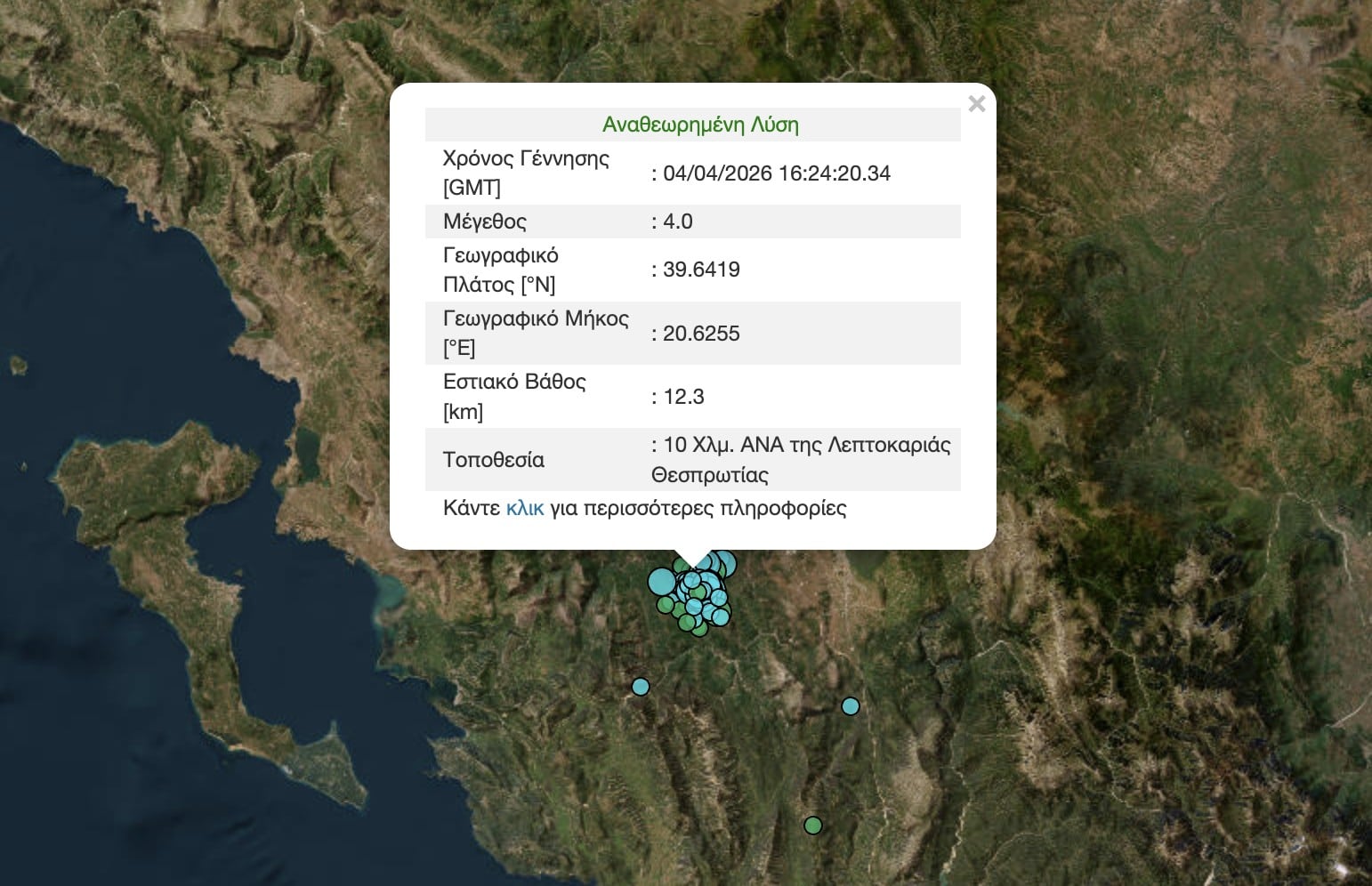Screen dimensions: 1372x886
Task: Click the 'Γεωγραφικό Πλάτος' label
Action: [x=501, y=270]
